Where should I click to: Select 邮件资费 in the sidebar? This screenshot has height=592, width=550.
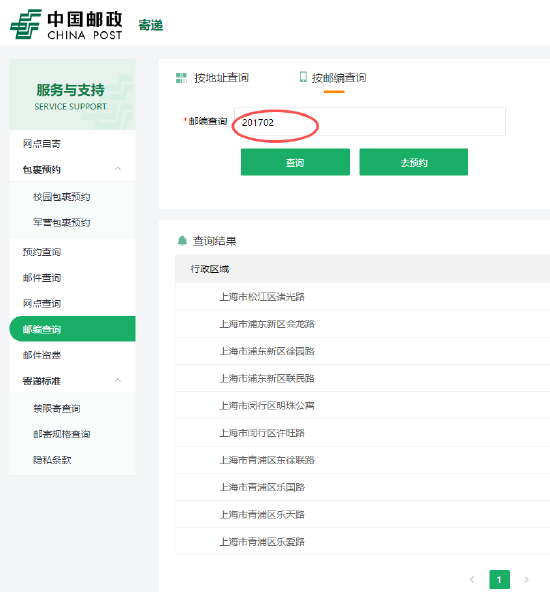42,355
